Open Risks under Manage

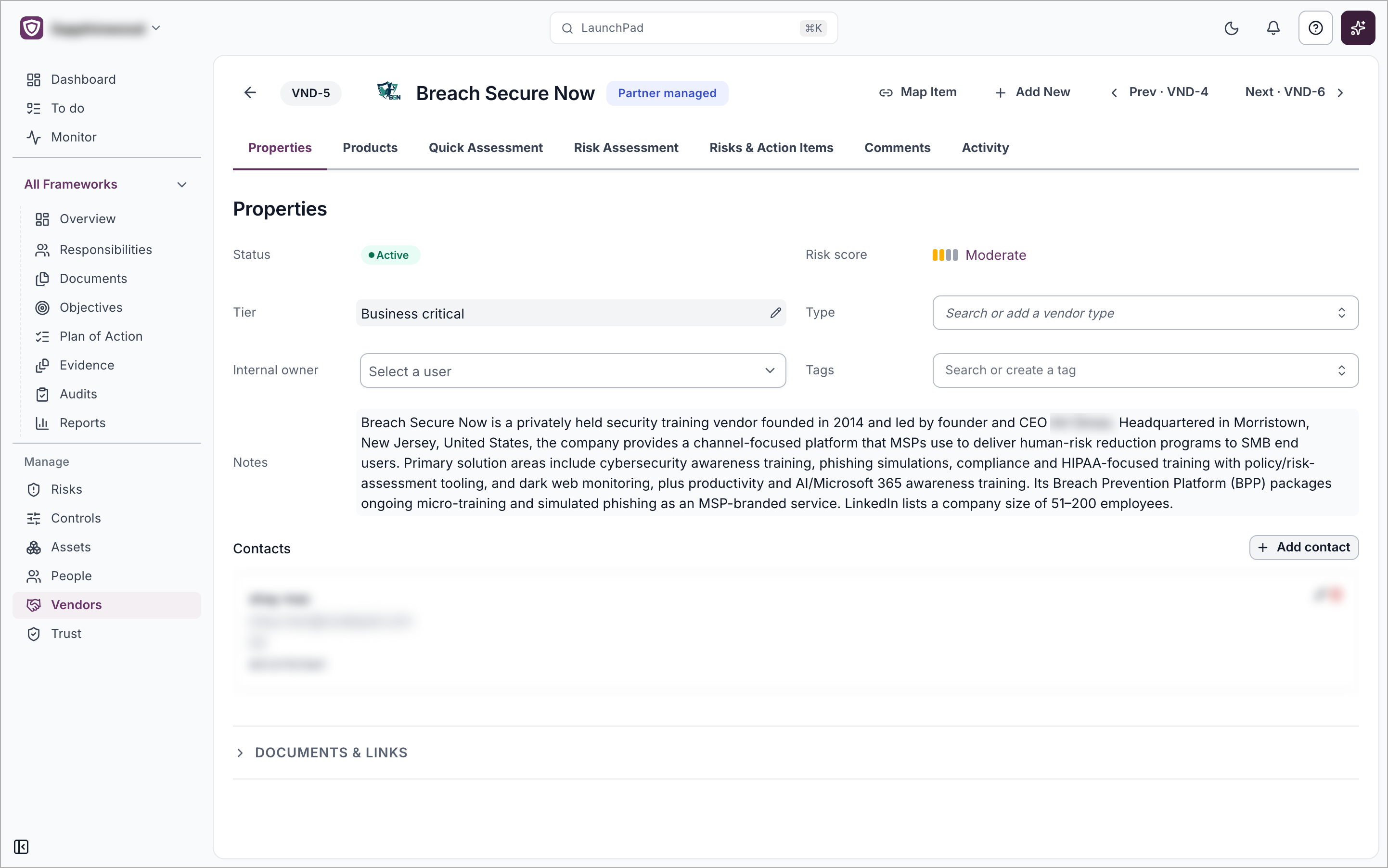pyautogui.click(x=107, y=489)
